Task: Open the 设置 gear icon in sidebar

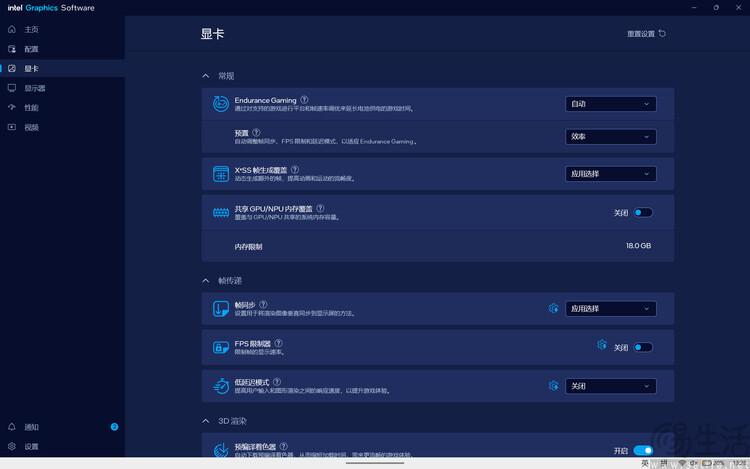Action: click(12, 447)
